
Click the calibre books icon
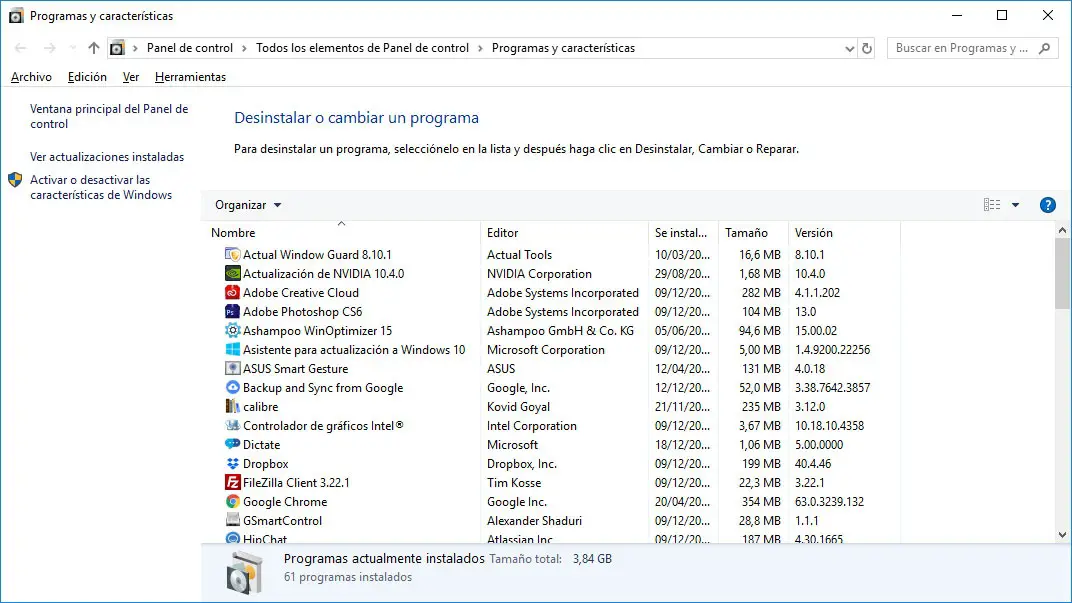232,407
